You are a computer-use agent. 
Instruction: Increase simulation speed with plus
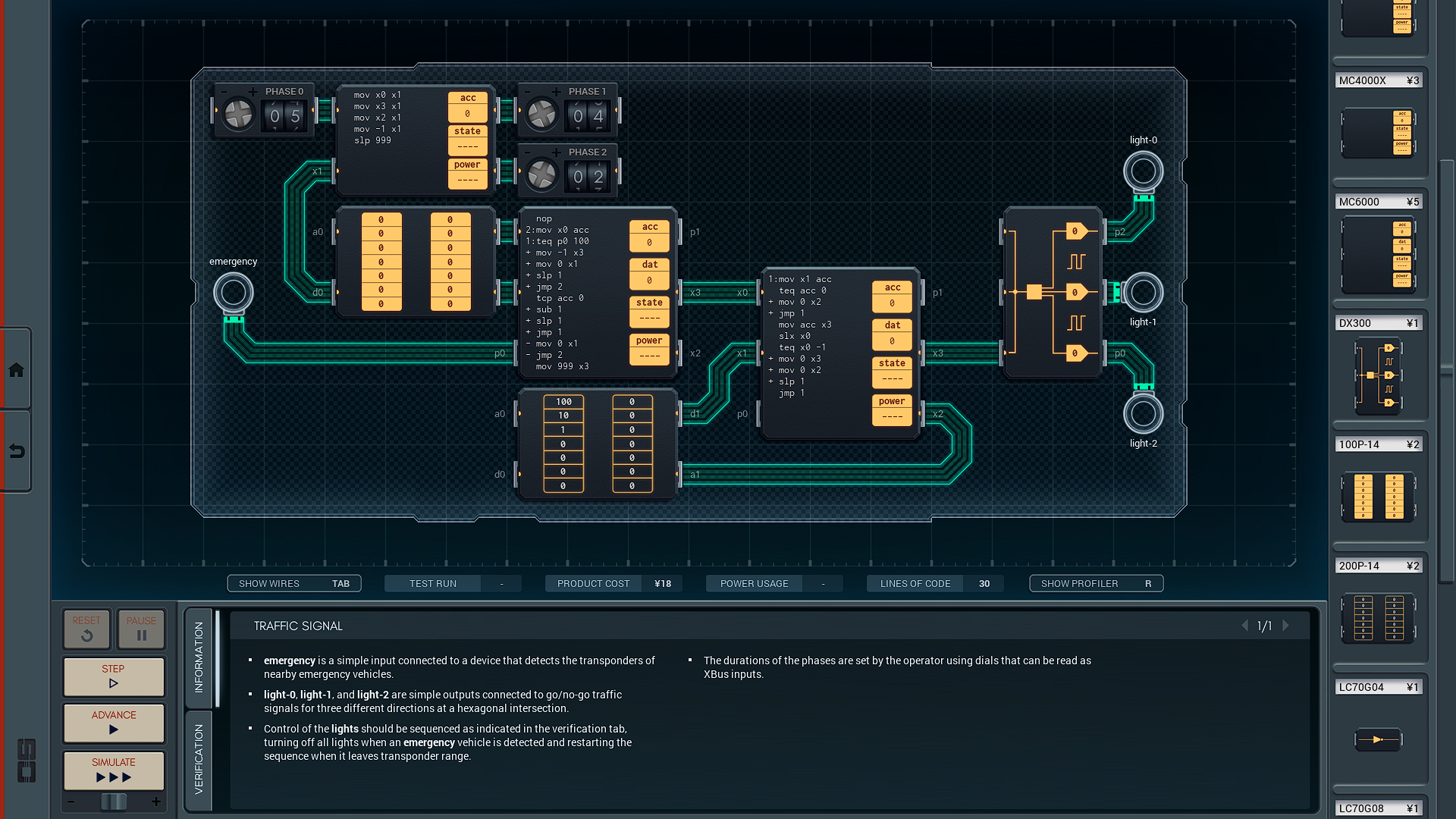click(156, 802)
